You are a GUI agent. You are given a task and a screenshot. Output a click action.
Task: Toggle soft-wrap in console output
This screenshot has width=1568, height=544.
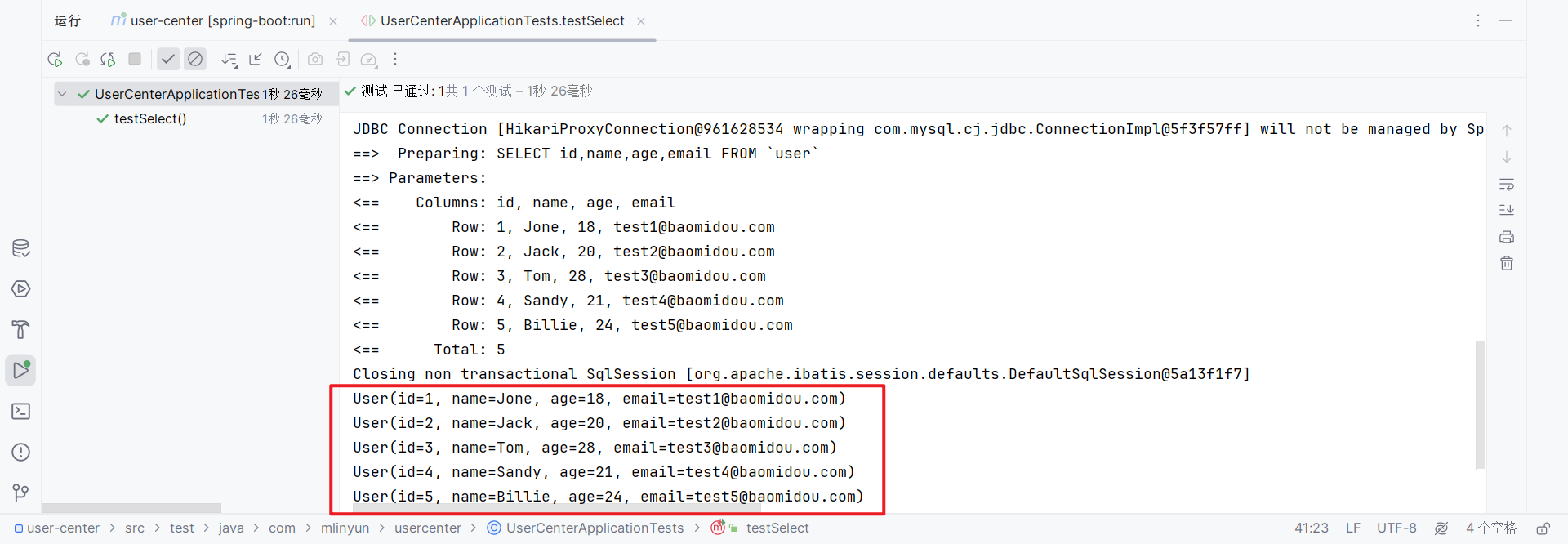[1507, 184]
